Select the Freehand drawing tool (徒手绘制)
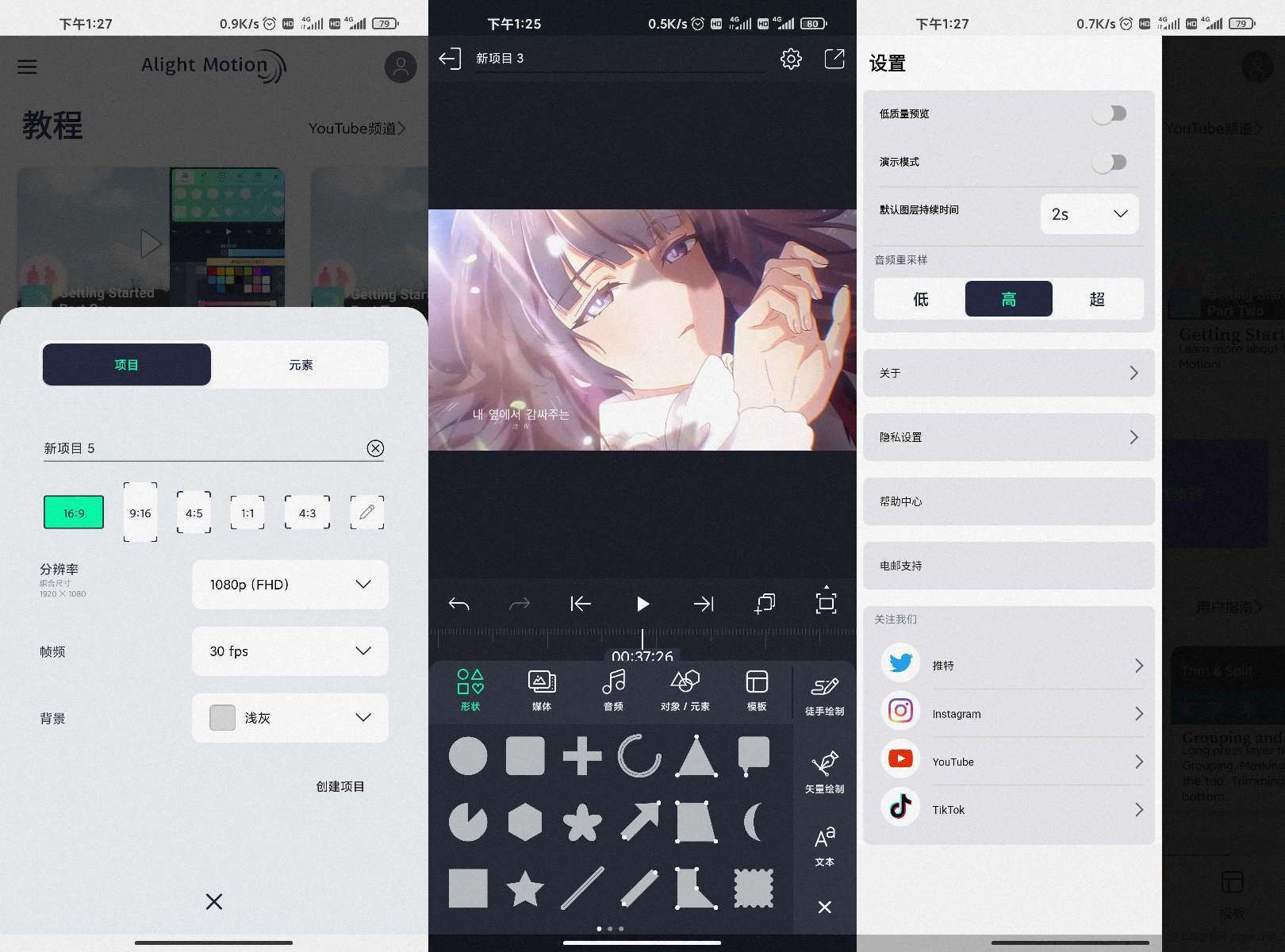Viewport: 1285px width, 952px height. 824,696
